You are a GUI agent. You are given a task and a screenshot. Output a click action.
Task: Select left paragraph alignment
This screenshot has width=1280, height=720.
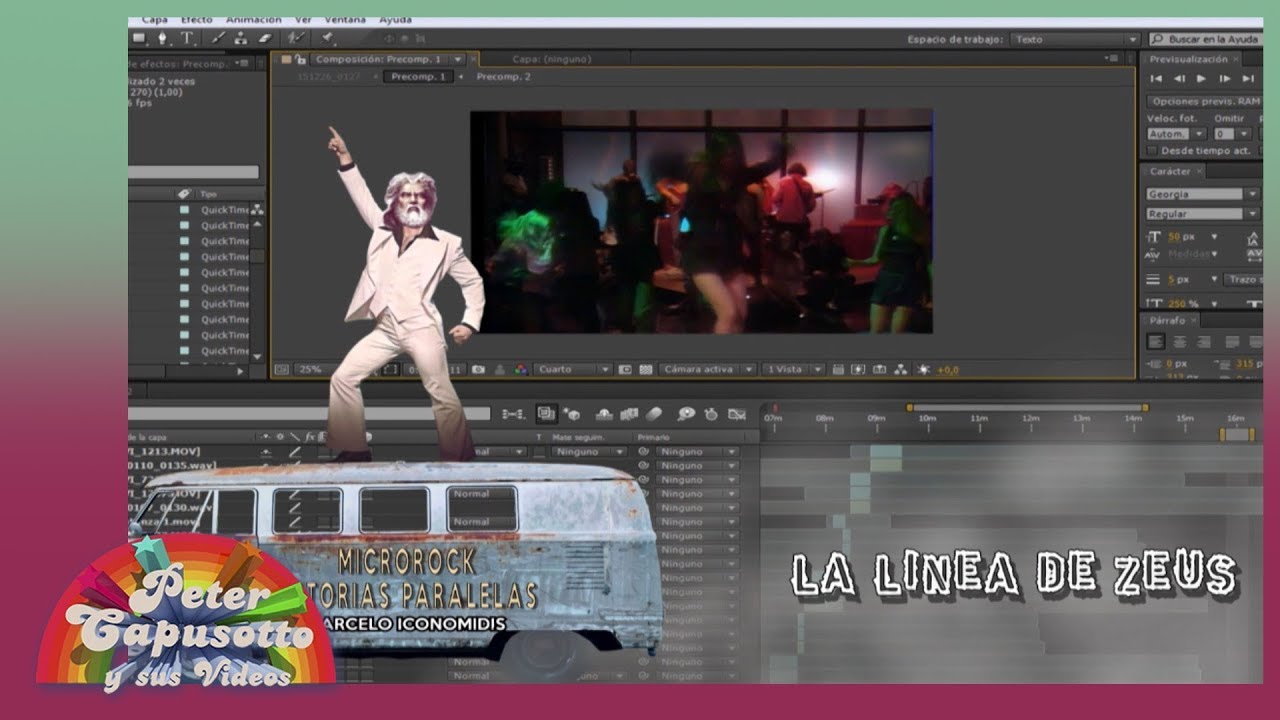point(1156,341)
